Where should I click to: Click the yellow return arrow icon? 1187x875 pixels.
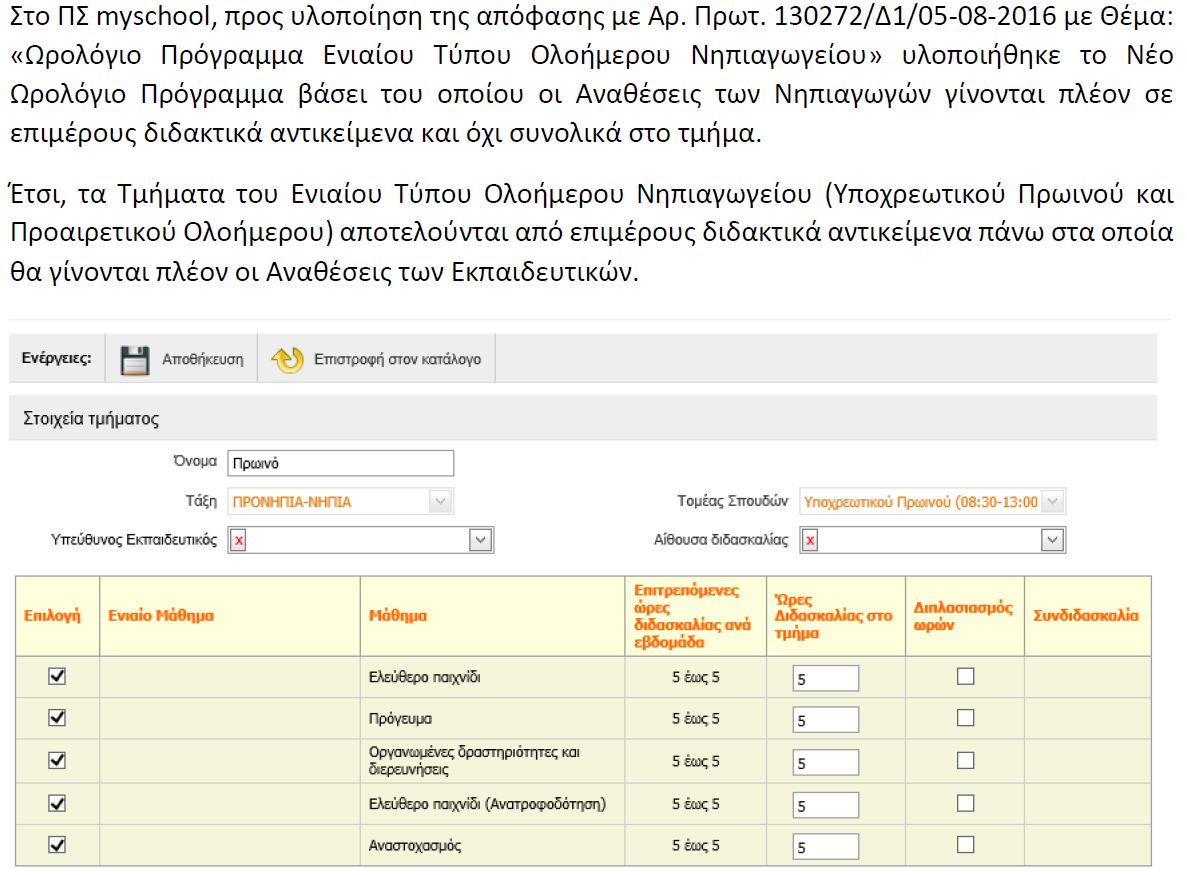click(287, 360)
